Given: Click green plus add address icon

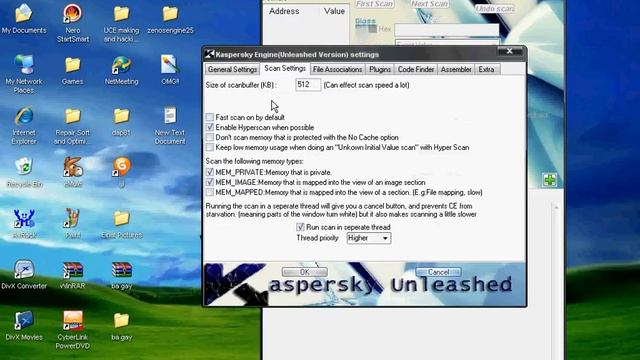Looking at the screenshot, I should point(549,180).
